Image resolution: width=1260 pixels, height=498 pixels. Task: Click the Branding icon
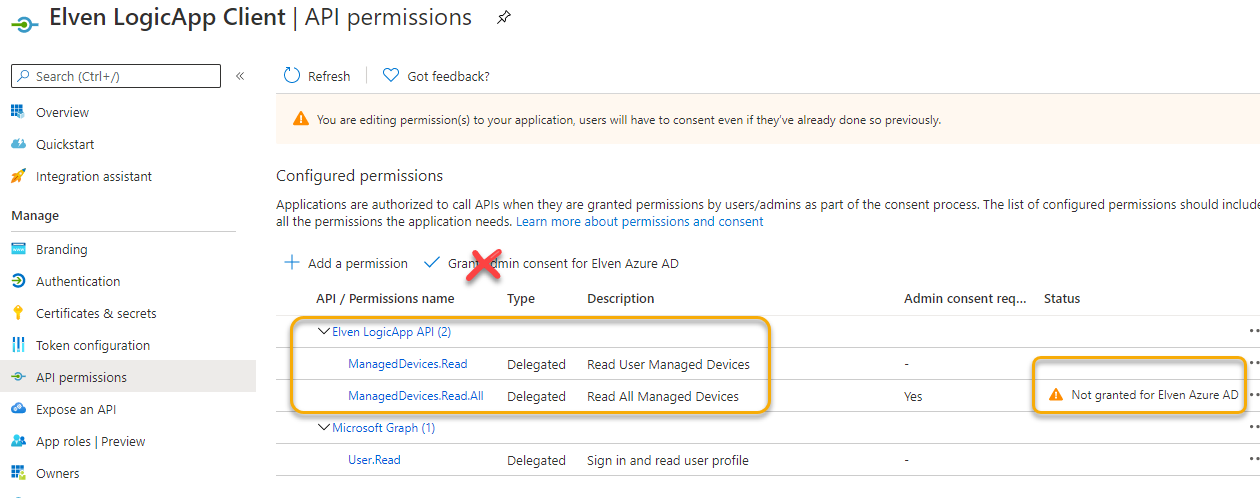pos(18,249)
